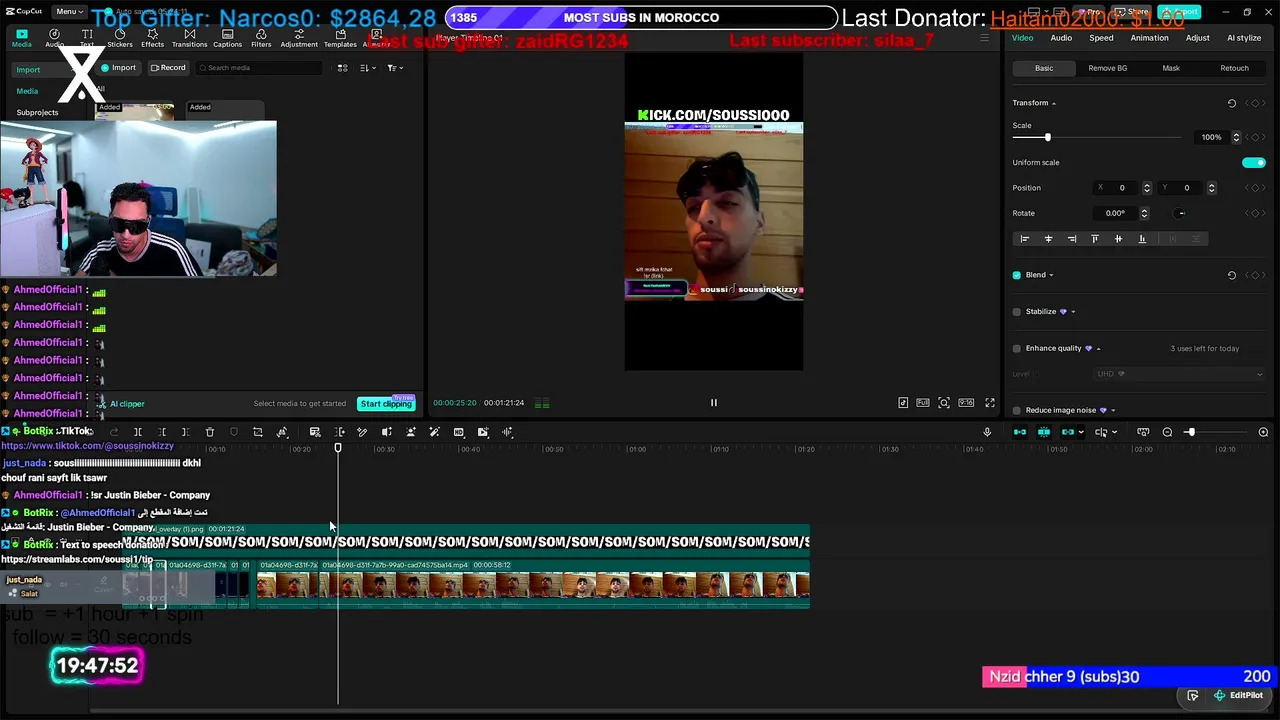Enter fullscreen preview mode
The width and height of the screenshot is (1280, 720).
[x=990, y=403]
